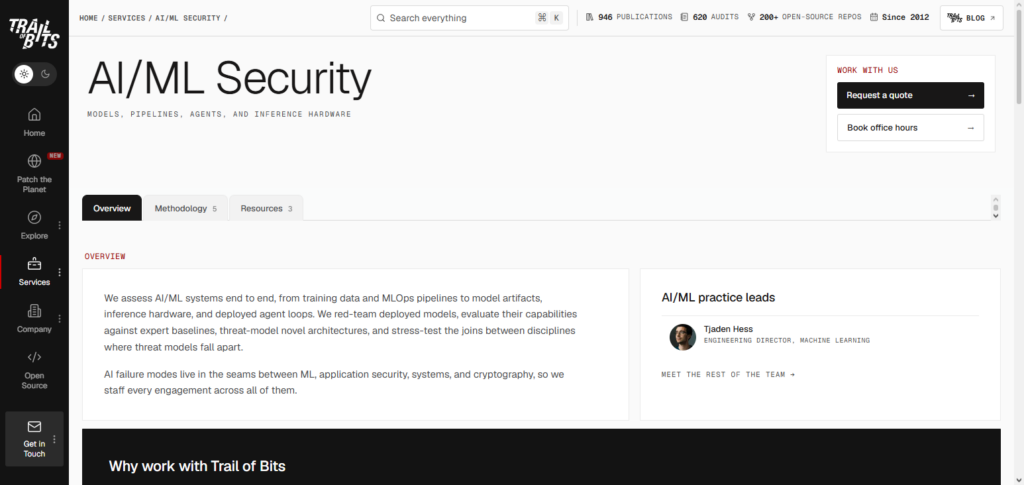
Task: Click the Command key shortcut badge
Action: 541,18
